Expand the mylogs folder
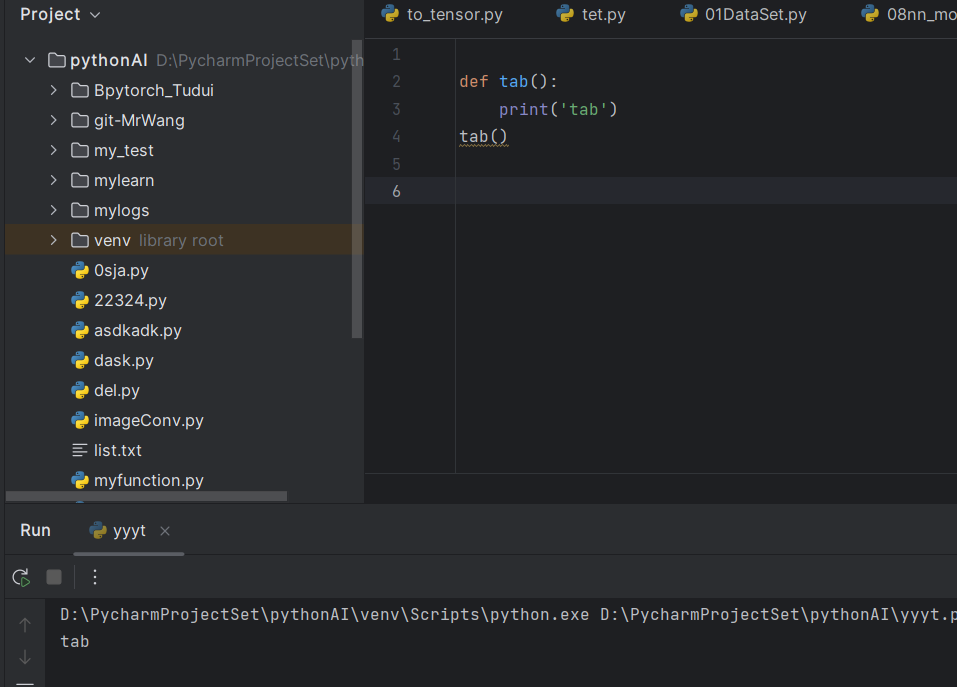The width and height of the screenshot is (957, 687). point(54,211)
